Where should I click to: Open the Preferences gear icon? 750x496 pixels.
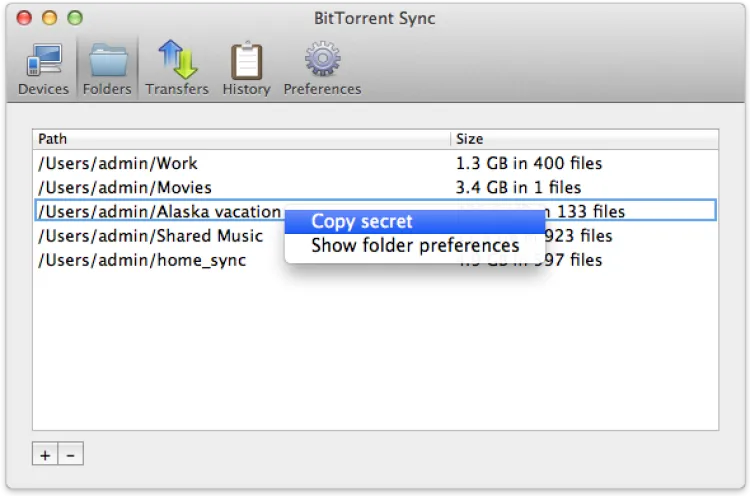322,61
